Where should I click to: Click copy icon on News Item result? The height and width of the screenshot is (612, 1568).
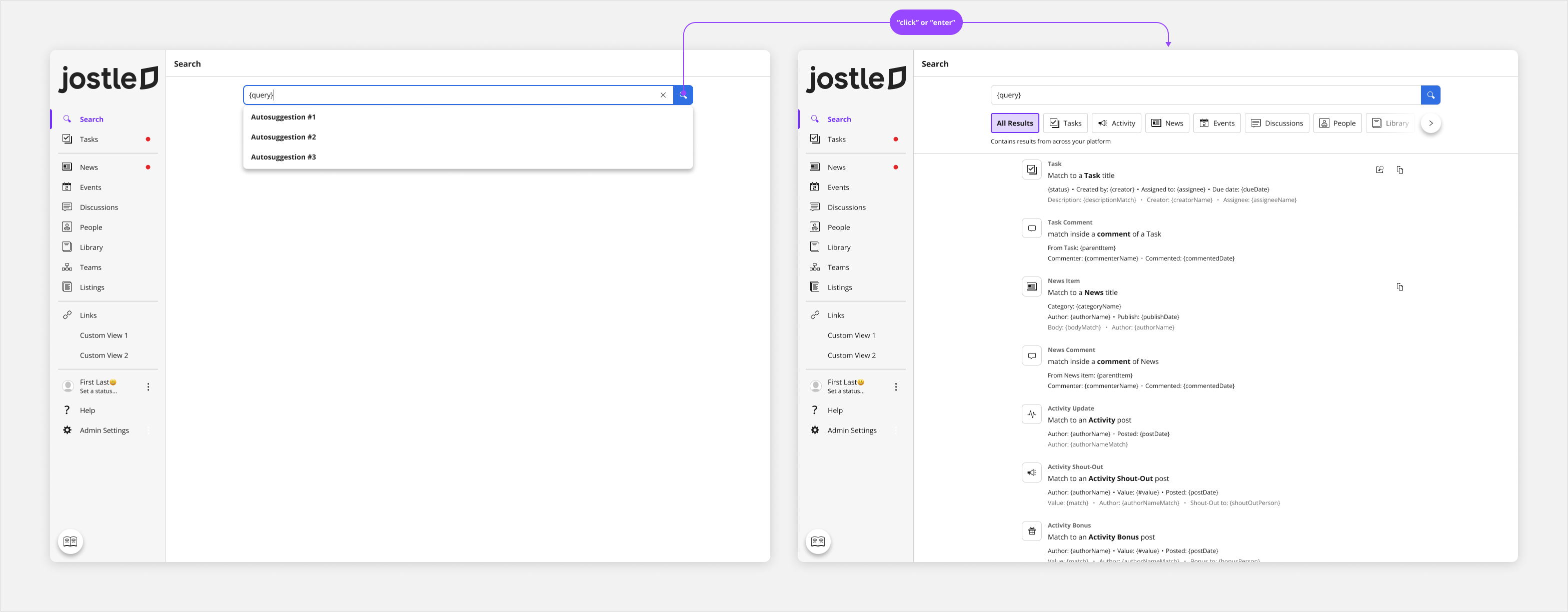pos(1399,286)
